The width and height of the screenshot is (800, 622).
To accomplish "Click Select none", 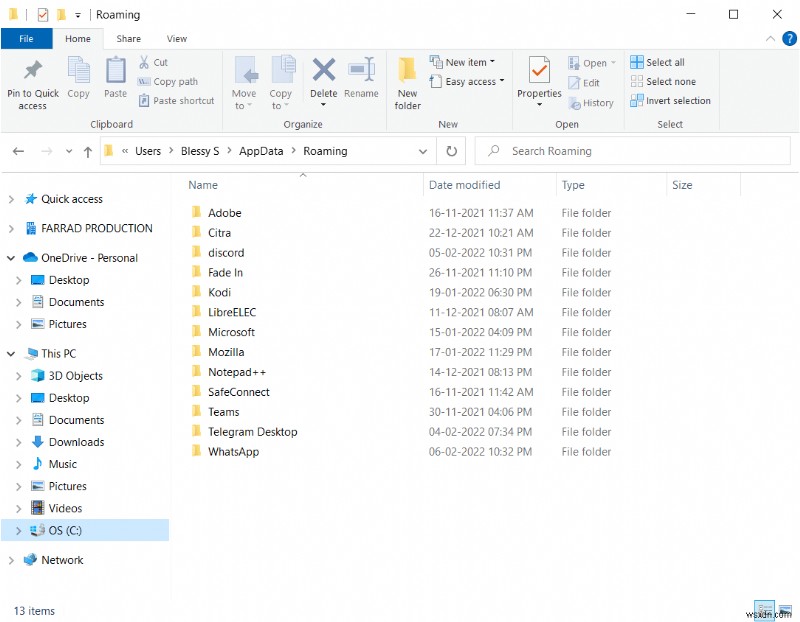I will (x=663, y=82).
